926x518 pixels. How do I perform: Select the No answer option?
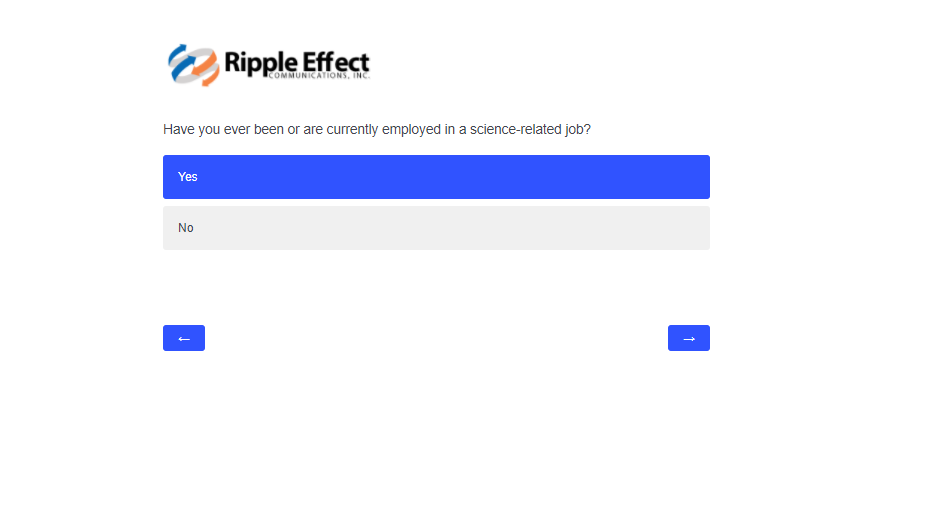(x=436, y=228)
